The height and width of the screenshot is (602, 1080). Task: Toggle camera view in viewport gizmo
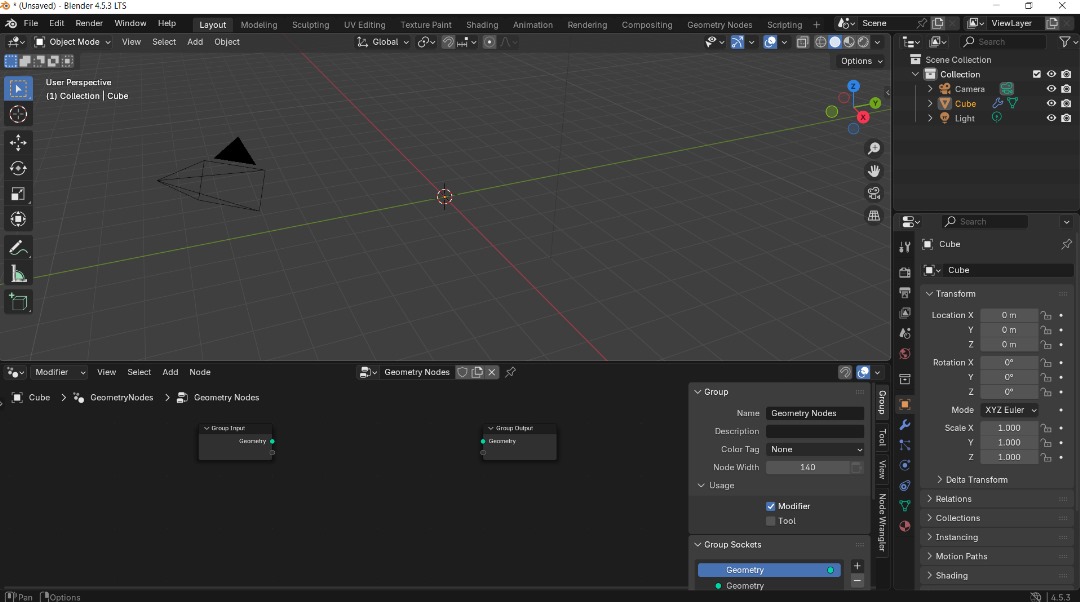[x=874, y=193]
